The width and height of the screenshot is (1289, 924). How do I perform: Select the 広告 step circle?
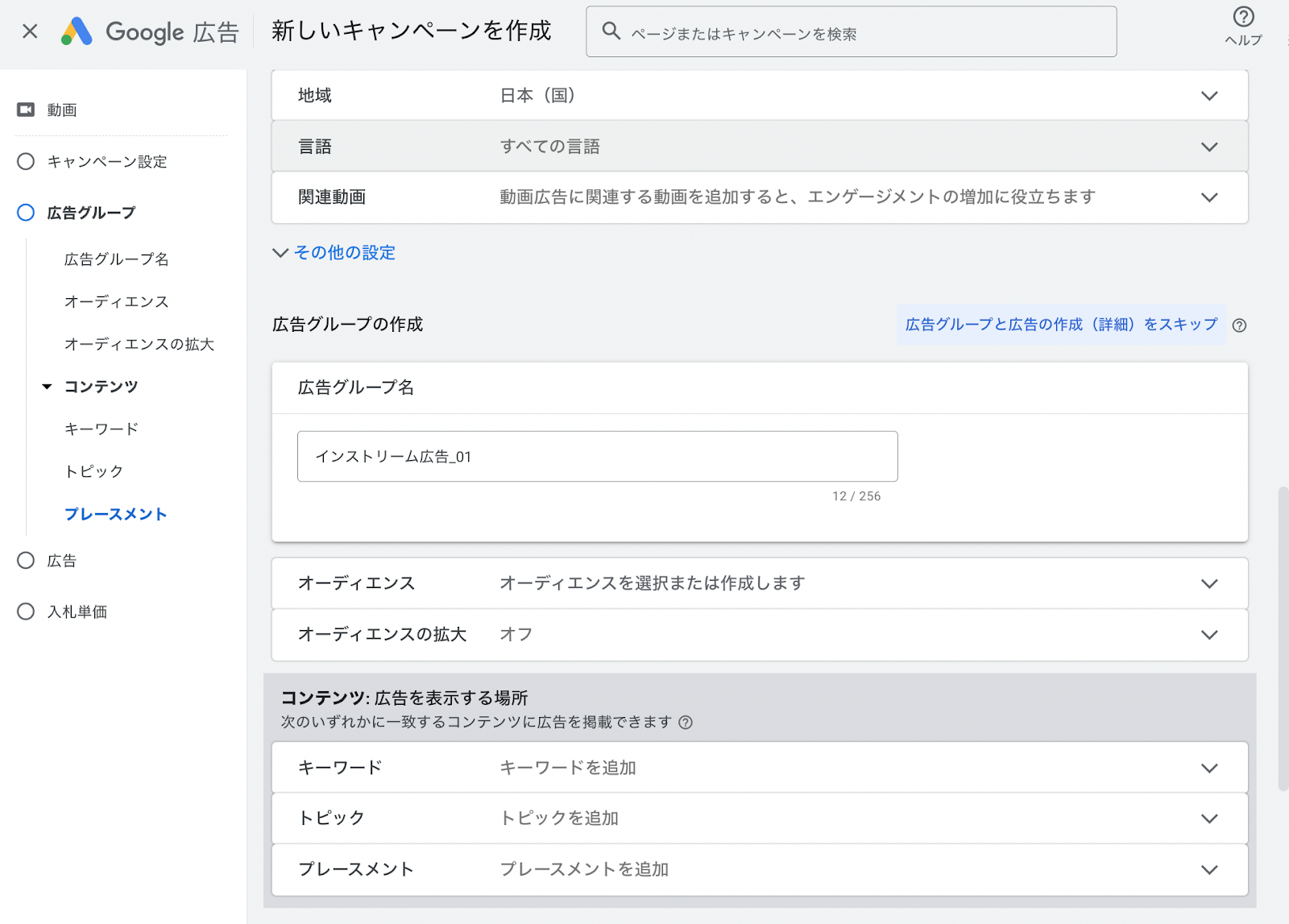(26, 561)
